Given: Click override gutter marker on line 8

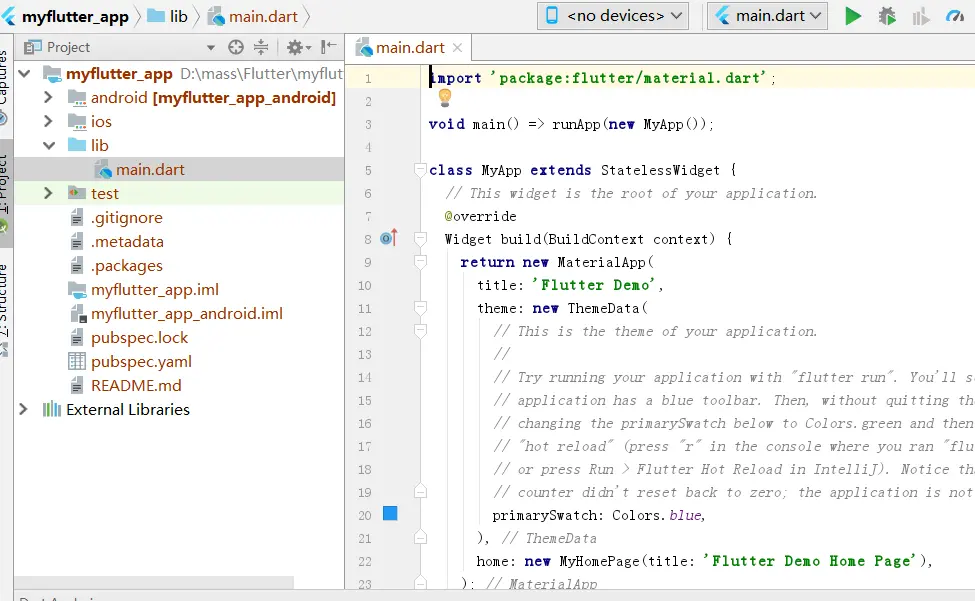Looking at the screenshot, I should click(x=389, y=238).
